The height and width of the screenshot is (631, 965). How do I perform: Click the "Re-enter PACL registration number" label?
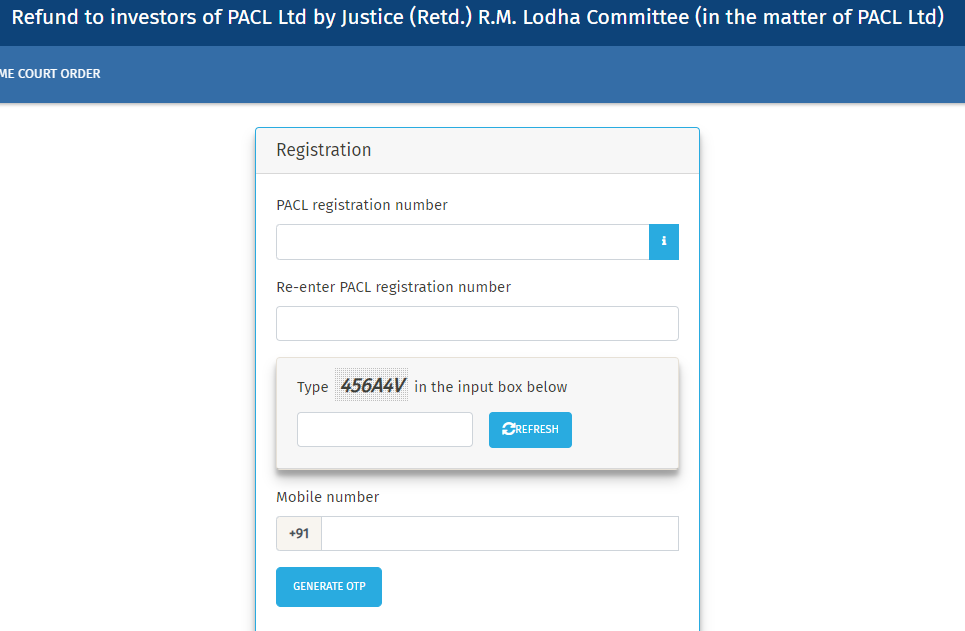tap(393, 287)
